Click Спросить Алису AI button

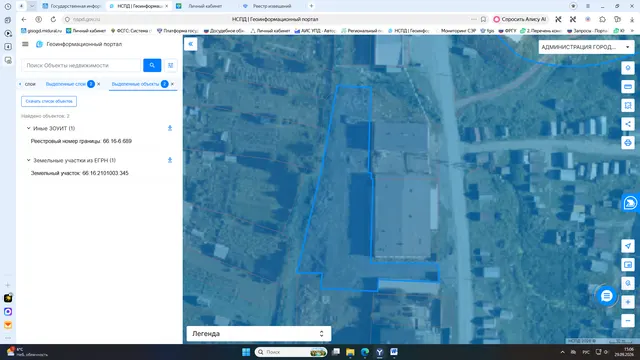[x=520, y=19]
